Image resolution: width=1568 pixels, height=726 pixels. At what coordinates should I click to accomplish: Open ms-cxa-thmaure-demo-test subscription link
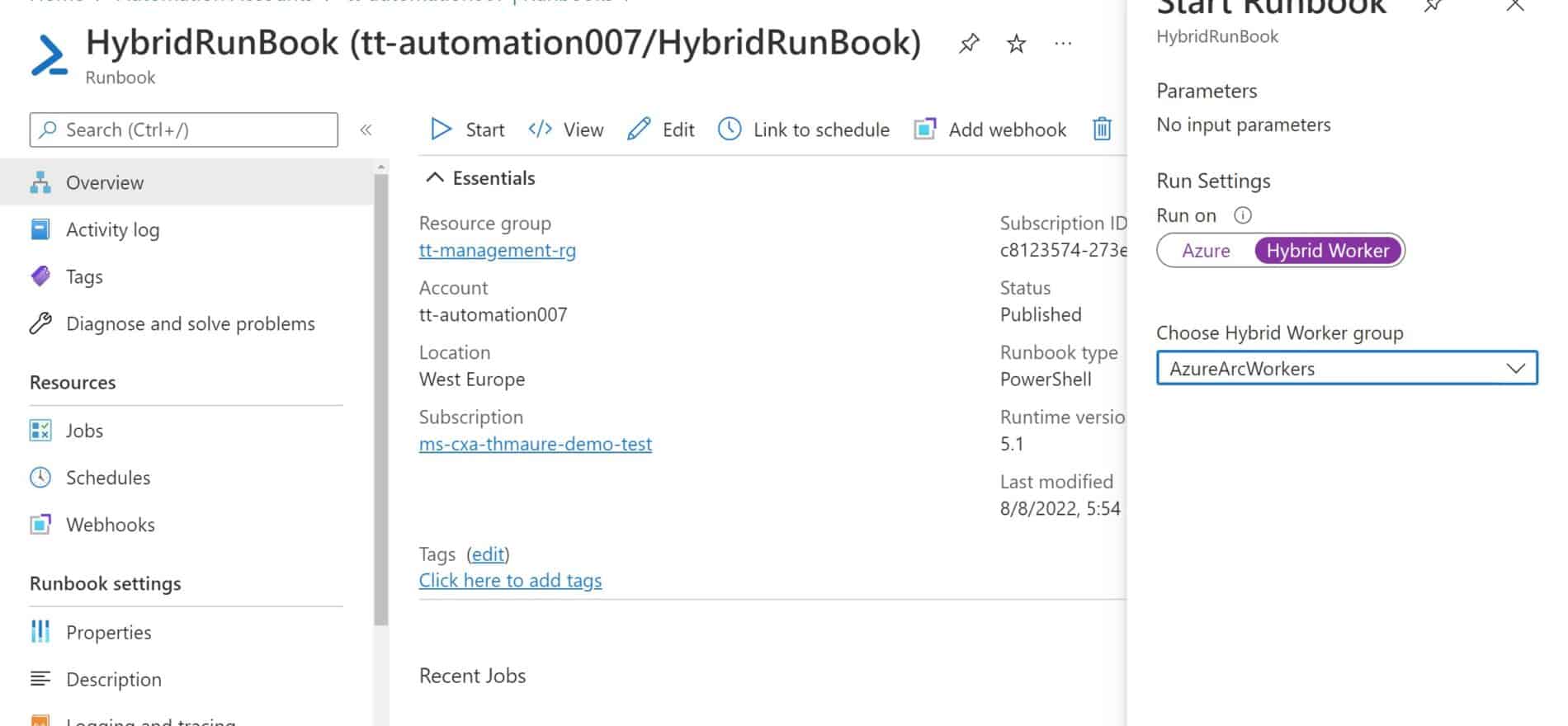[536, 444]
